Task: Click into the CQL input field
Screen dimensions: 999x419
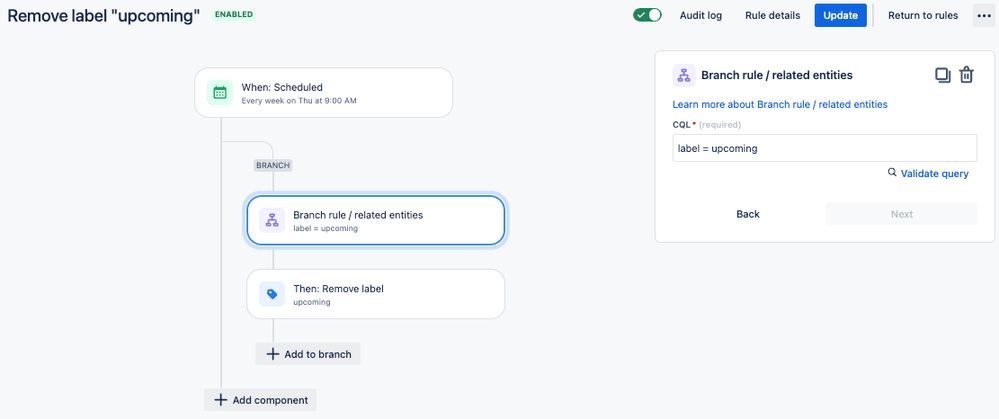Action: pyautogui.click(x=824, y=148)
